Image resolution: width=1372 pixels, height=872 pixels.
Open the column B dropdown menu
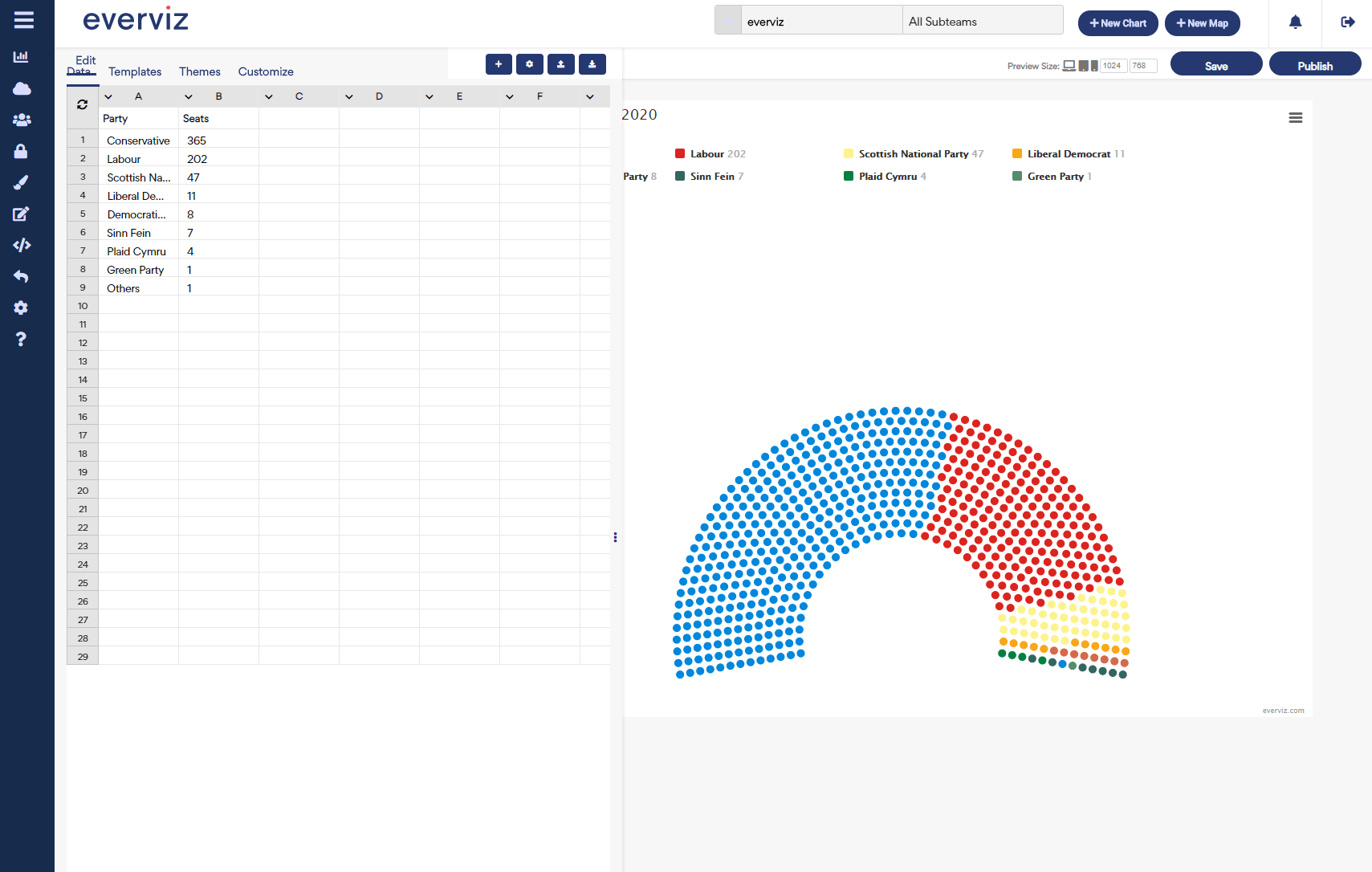click(x=189, y=96)
